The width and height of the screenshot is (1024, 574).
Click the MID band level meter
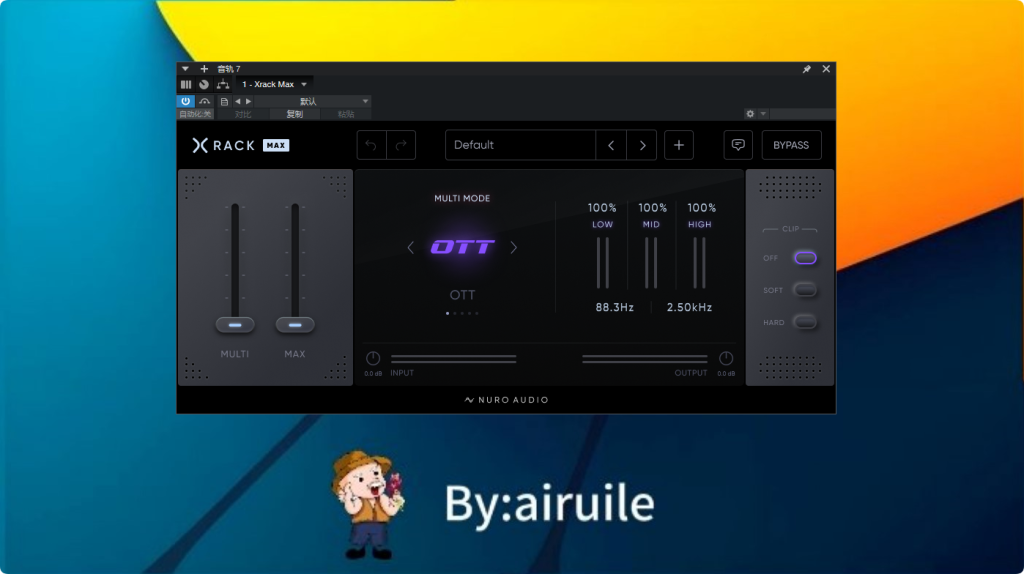click(x=650, y=263)
